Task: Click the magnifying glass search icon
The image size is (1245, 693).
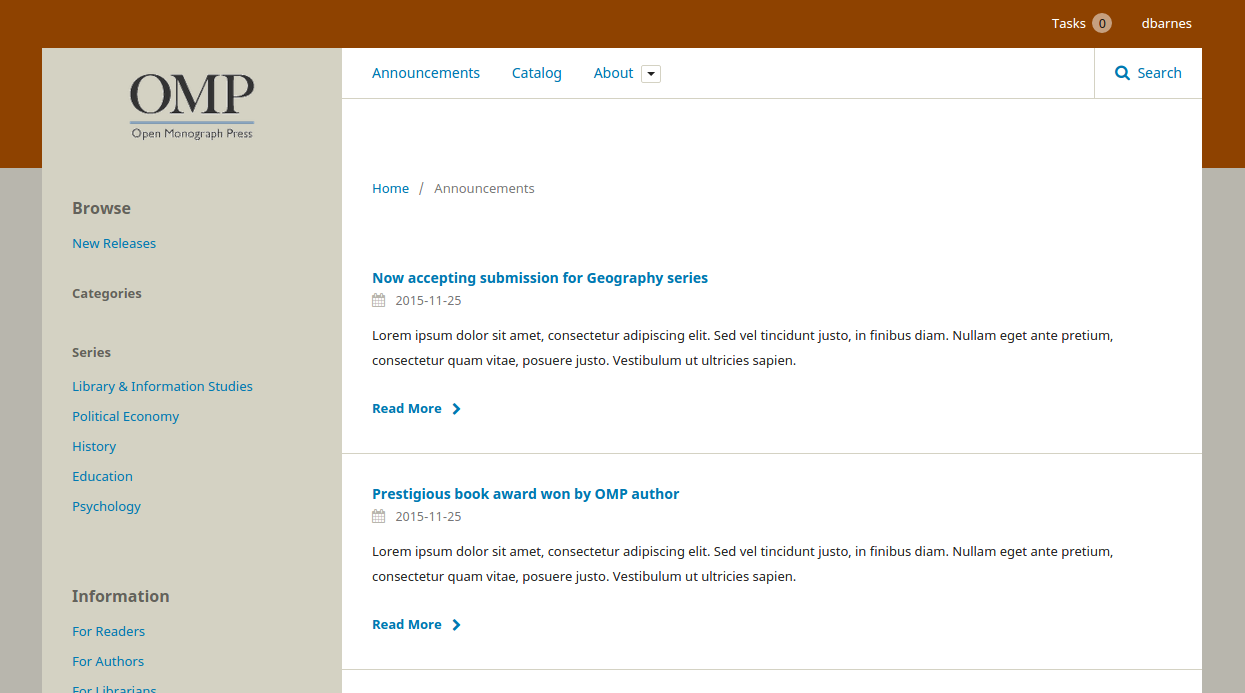Action: [x=1122, y=73]
